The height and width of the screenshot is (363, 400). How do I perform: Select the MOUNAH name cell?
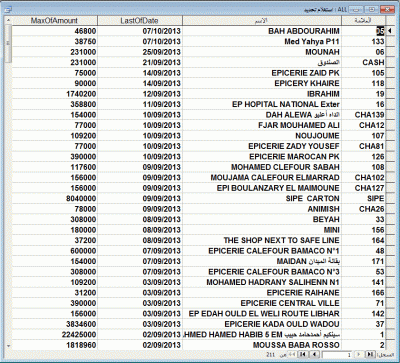pos(262,52)
